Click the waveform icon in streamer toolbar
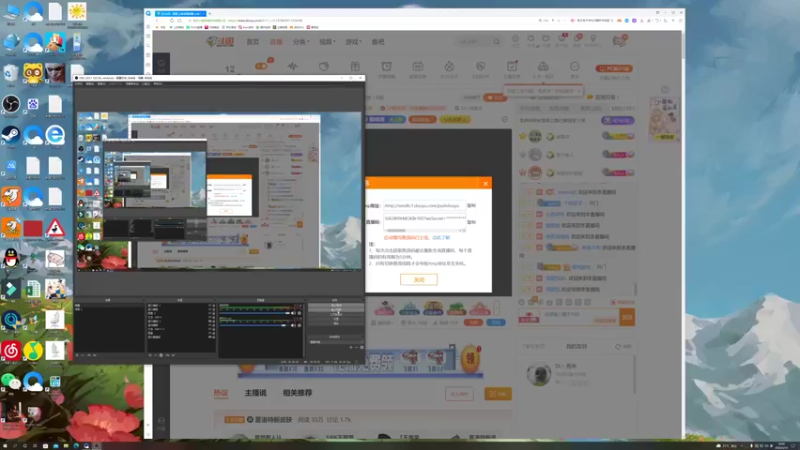The height and width of the screenshot is (450, 800). pos(292,66)
